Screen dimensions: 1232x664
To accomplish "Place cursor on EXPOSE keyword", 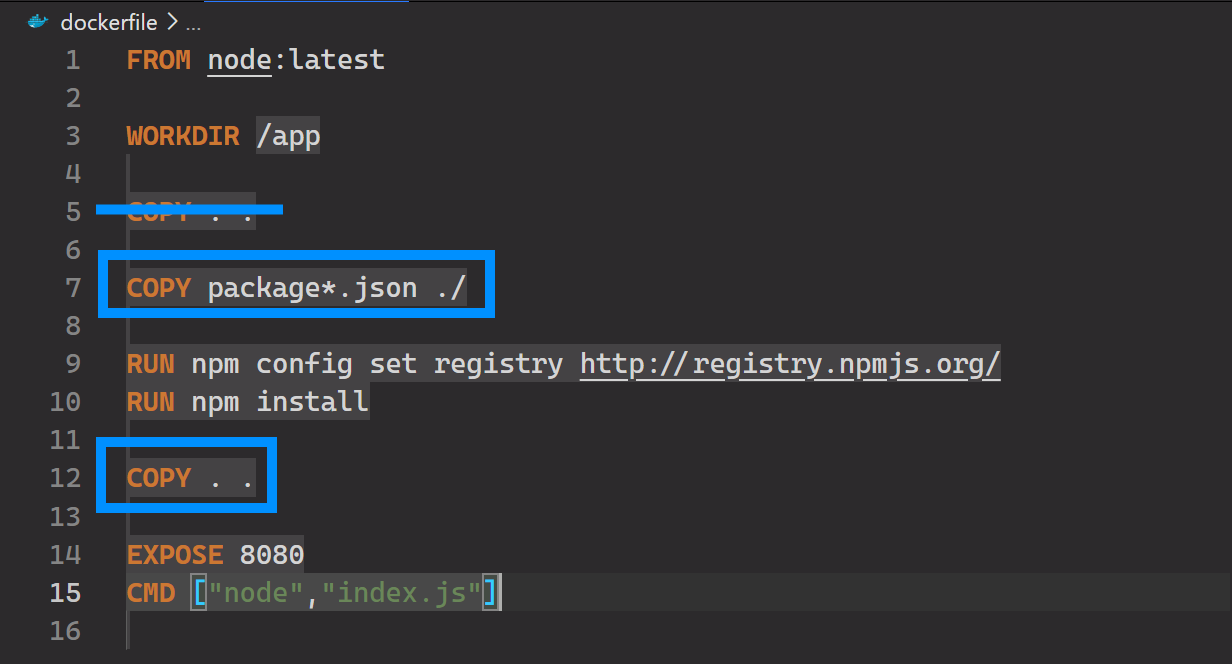I will tap(175, 554).
